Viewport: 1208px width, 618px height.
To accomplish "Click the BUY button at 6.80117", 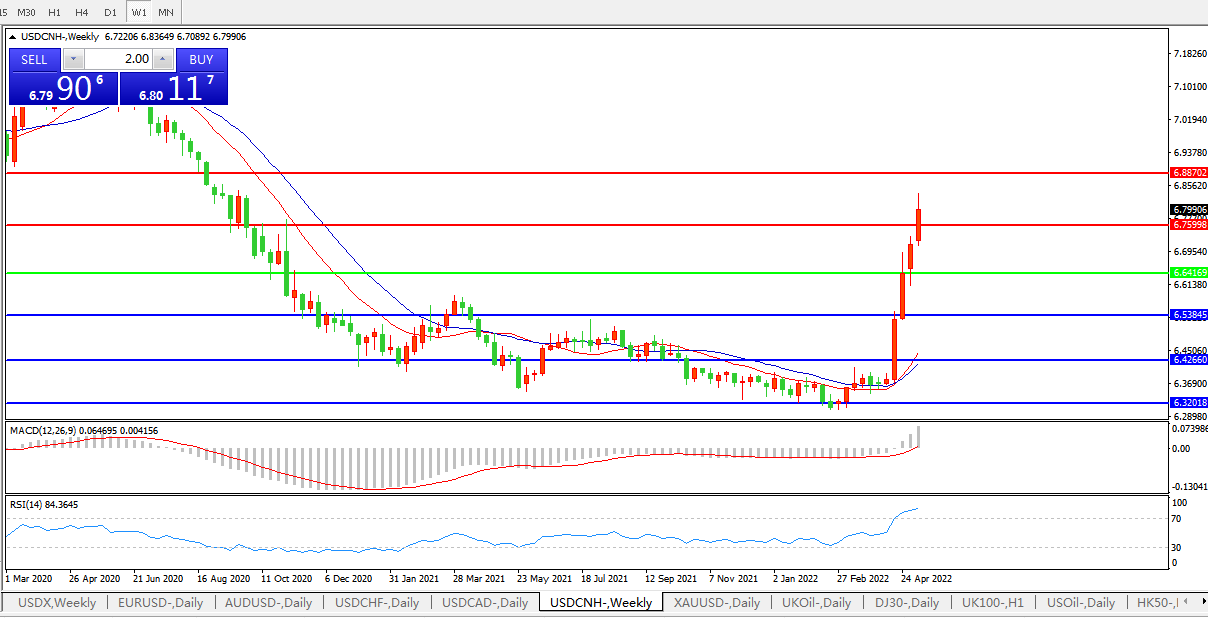I will (201, 59).
